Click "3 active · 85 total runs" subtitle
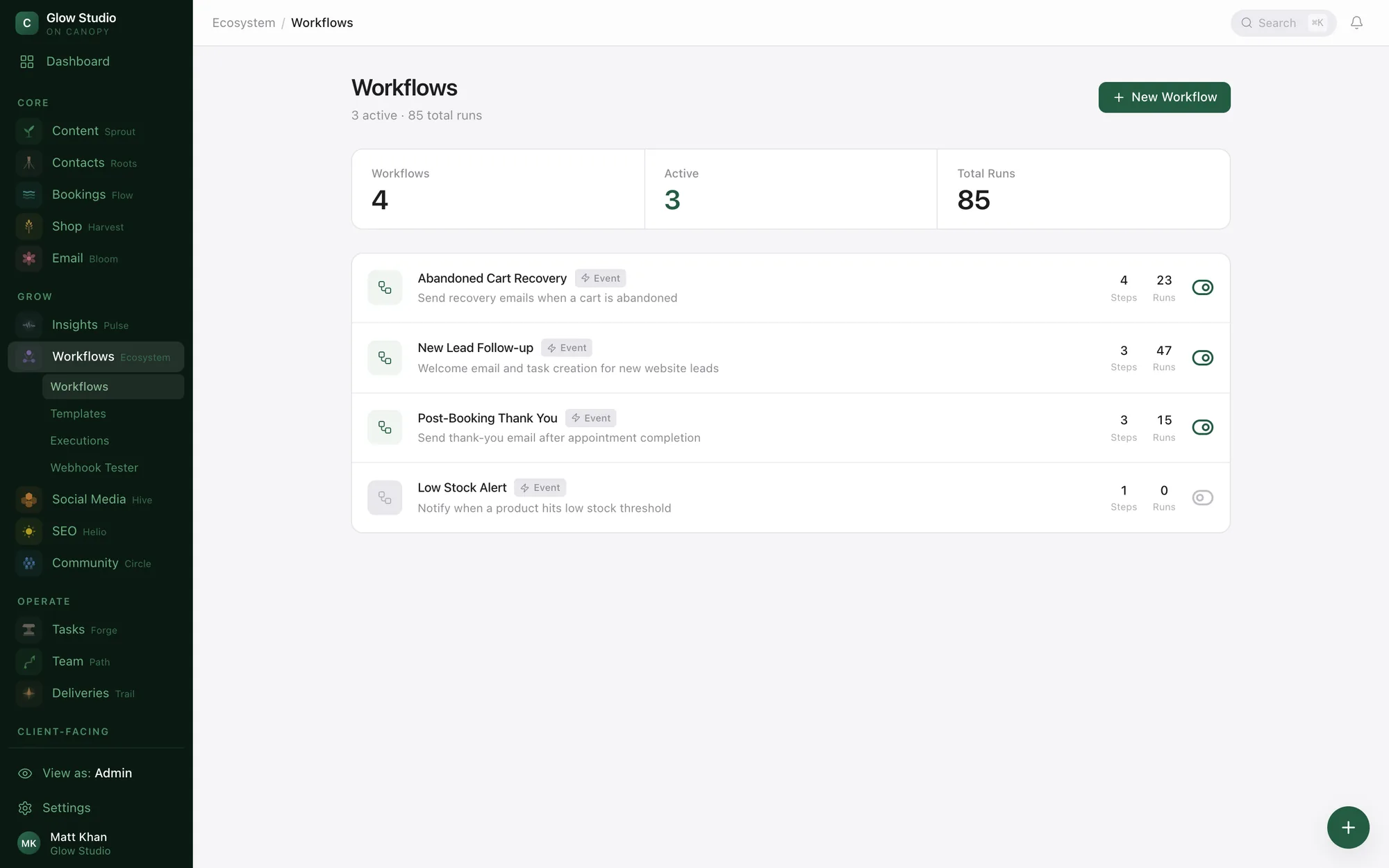The image size is (1389, 868). pos(417,115)
